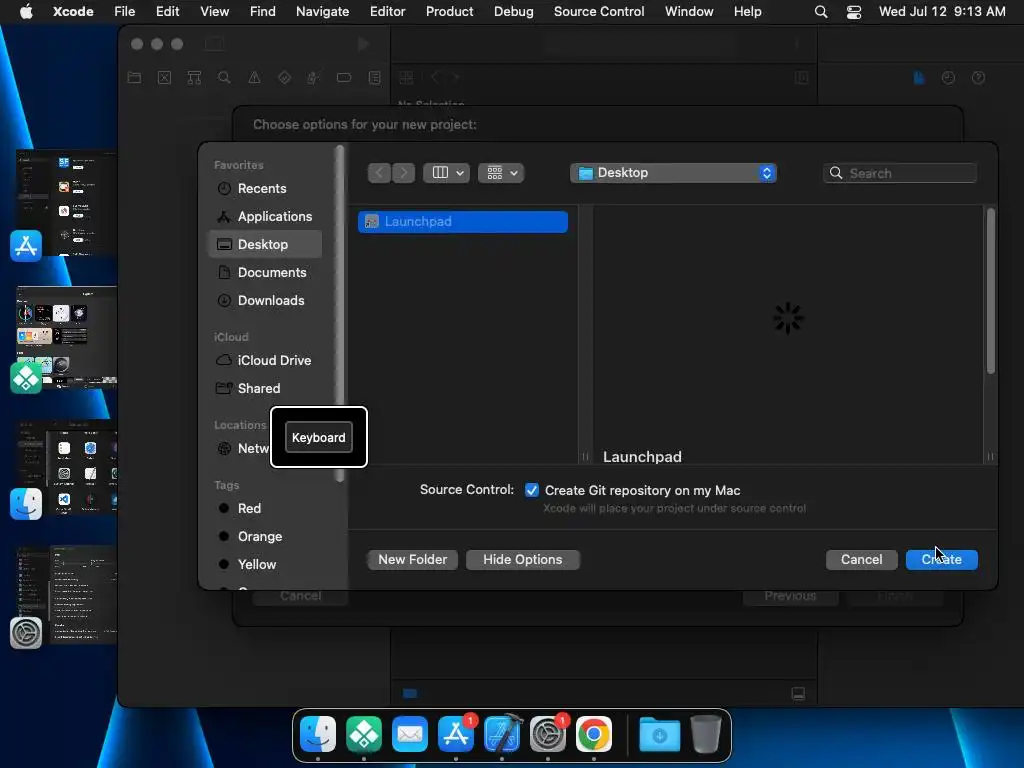Select Desktop in the sidebar
Screen dimensions: 1024x768
click(264, 244)
